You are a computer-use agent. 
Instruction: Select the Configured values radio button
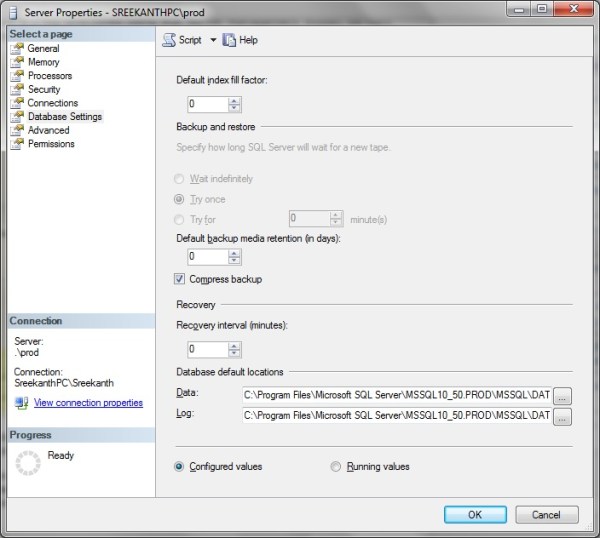(x=180, y=466)
